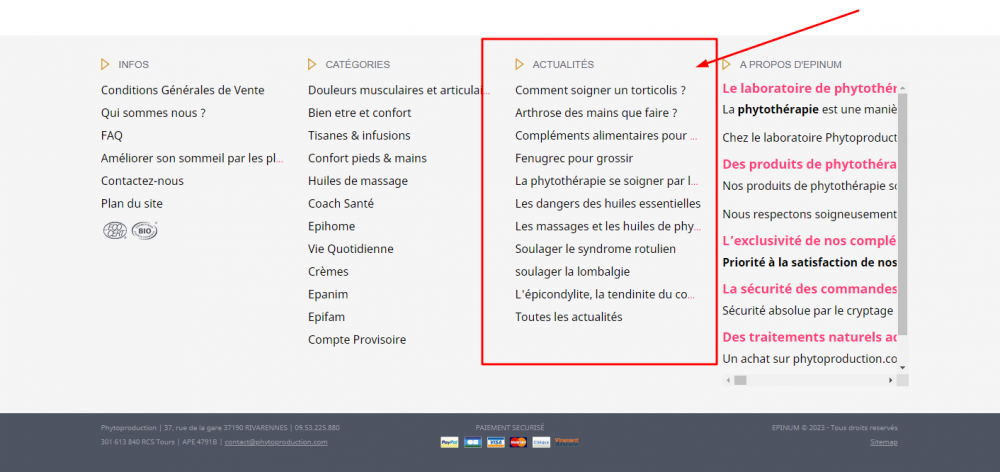Open Les massages et les huiles article
This screenshot has width=1000, height=472.
coord(608,226)
